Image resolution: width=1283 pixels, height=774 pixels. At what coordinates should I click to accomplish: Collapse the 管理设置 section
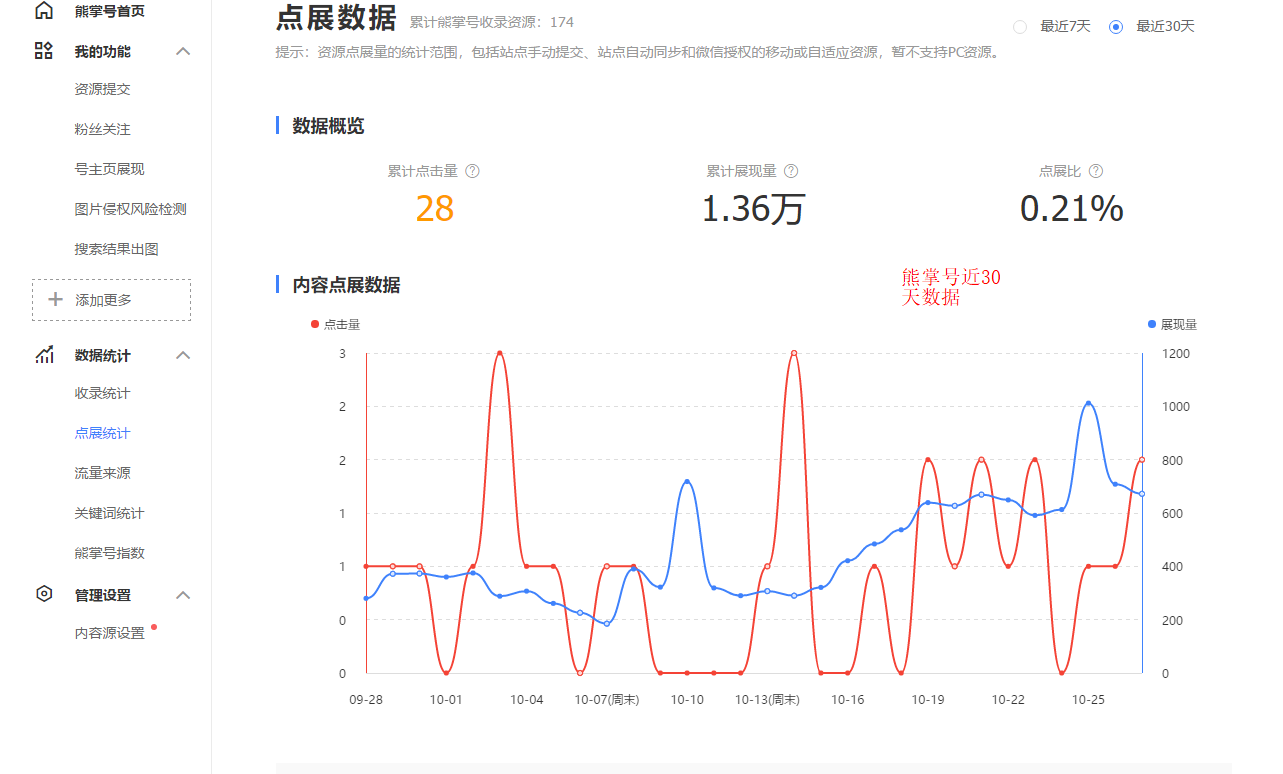[x=183, y=593]
